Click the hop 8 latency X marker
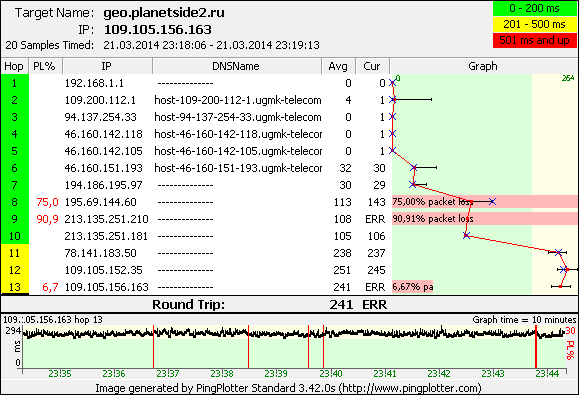Screen dimensions: 579x395 pos(492,202)
